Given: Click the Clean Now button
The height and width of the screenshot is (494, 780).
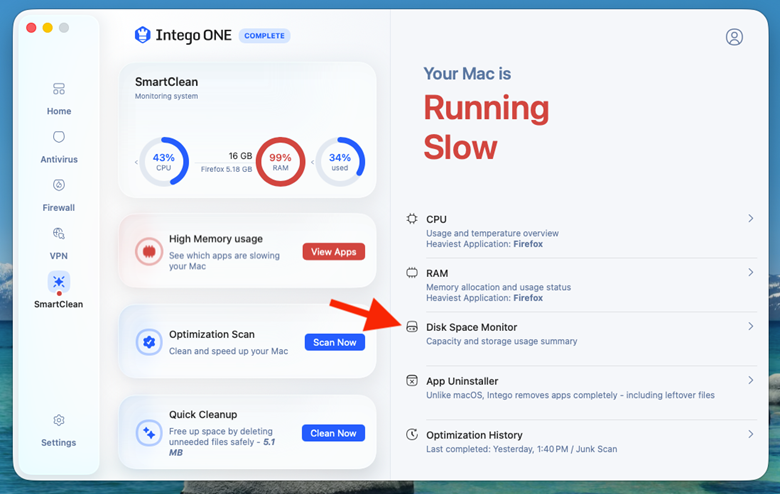Looking at the screenshot, I should pyautogui.click(x=333, y=433).
